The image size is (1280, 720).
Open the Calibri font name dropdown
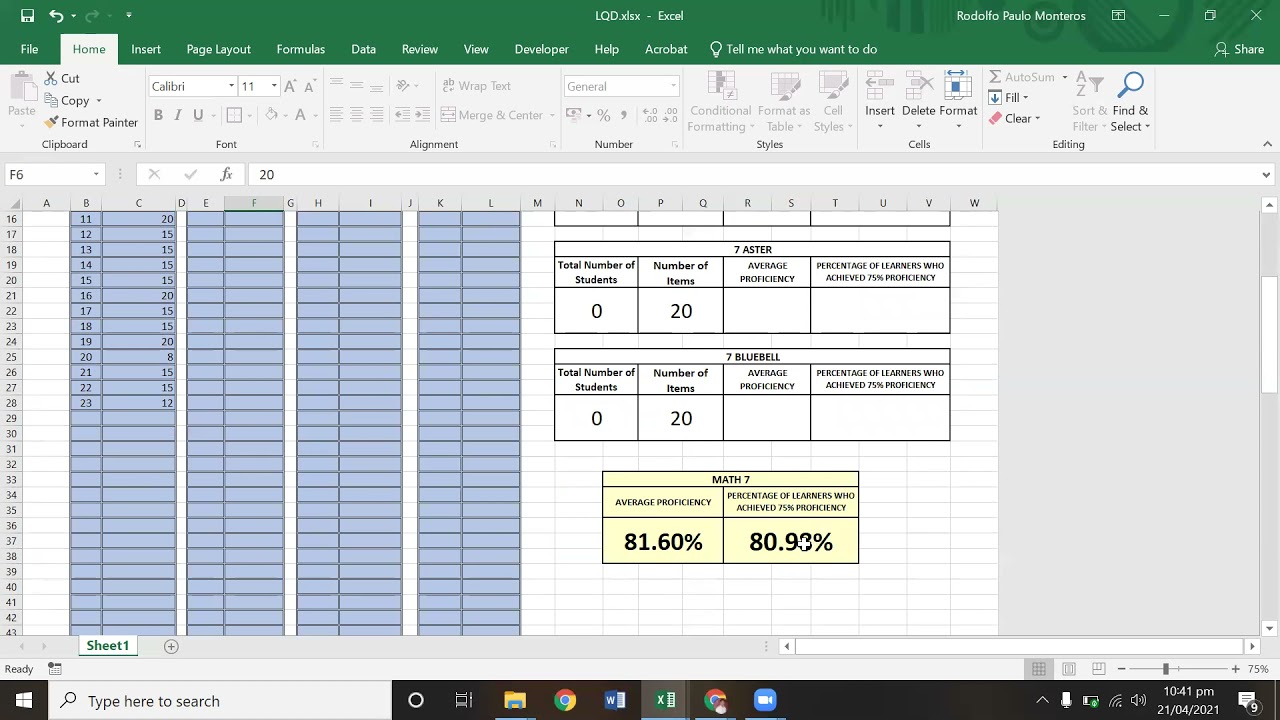coord(231,86)
